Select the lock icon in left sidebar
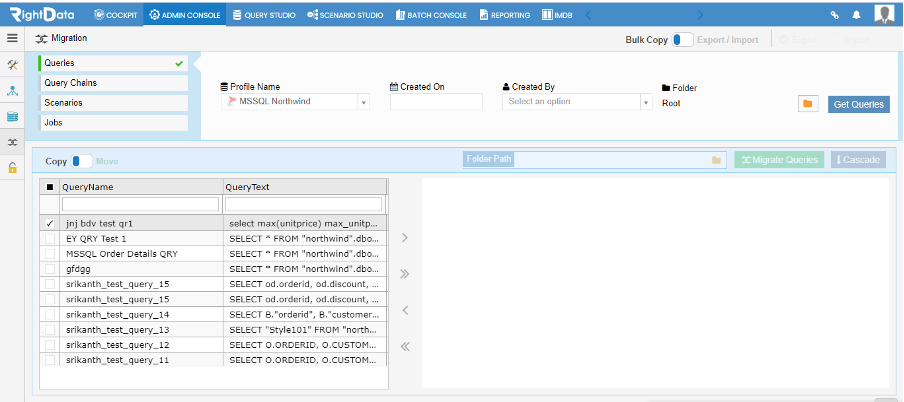This screenshot has height=402, width=904. point(12,168)
